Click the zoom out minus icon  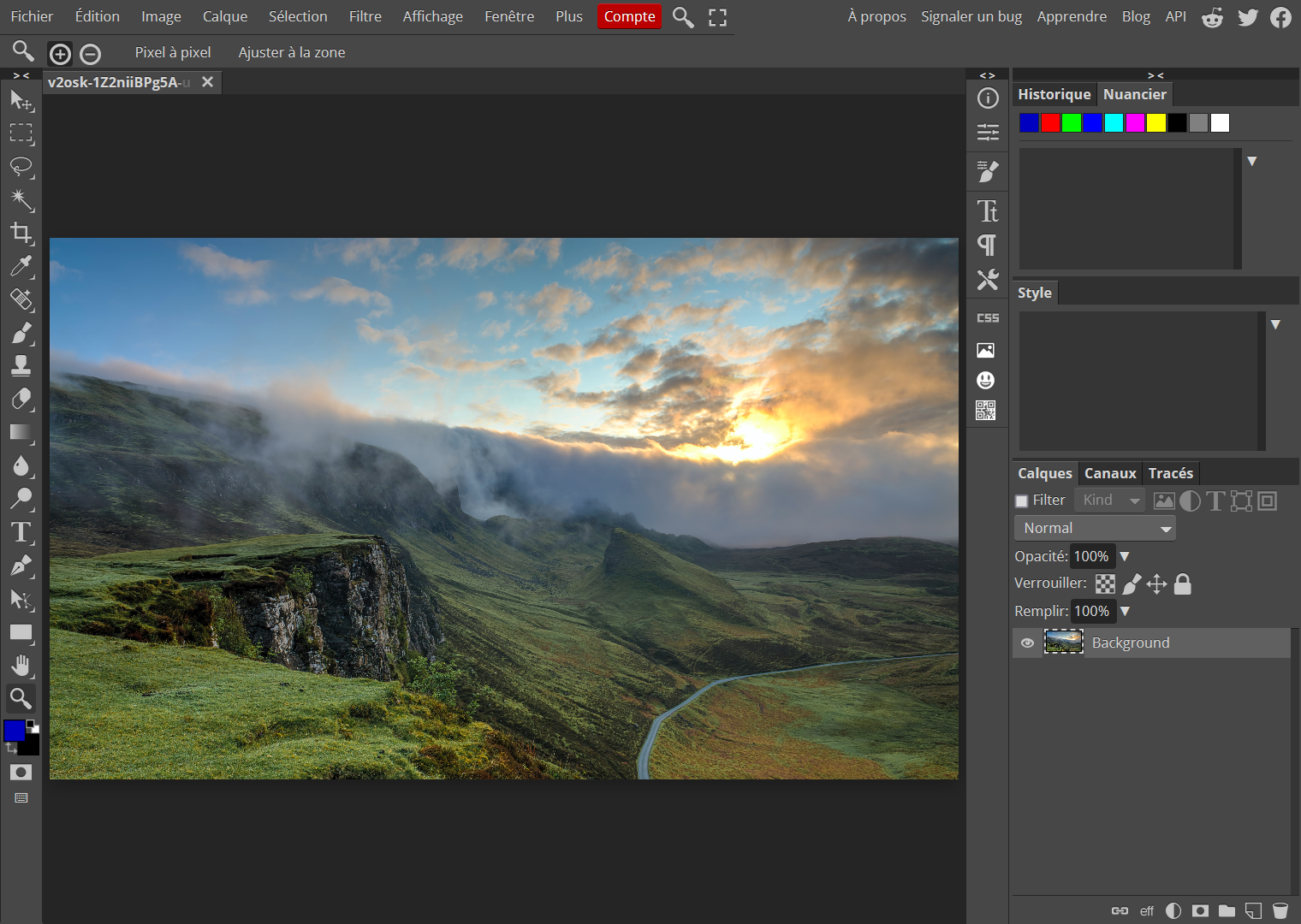[90, 54]
